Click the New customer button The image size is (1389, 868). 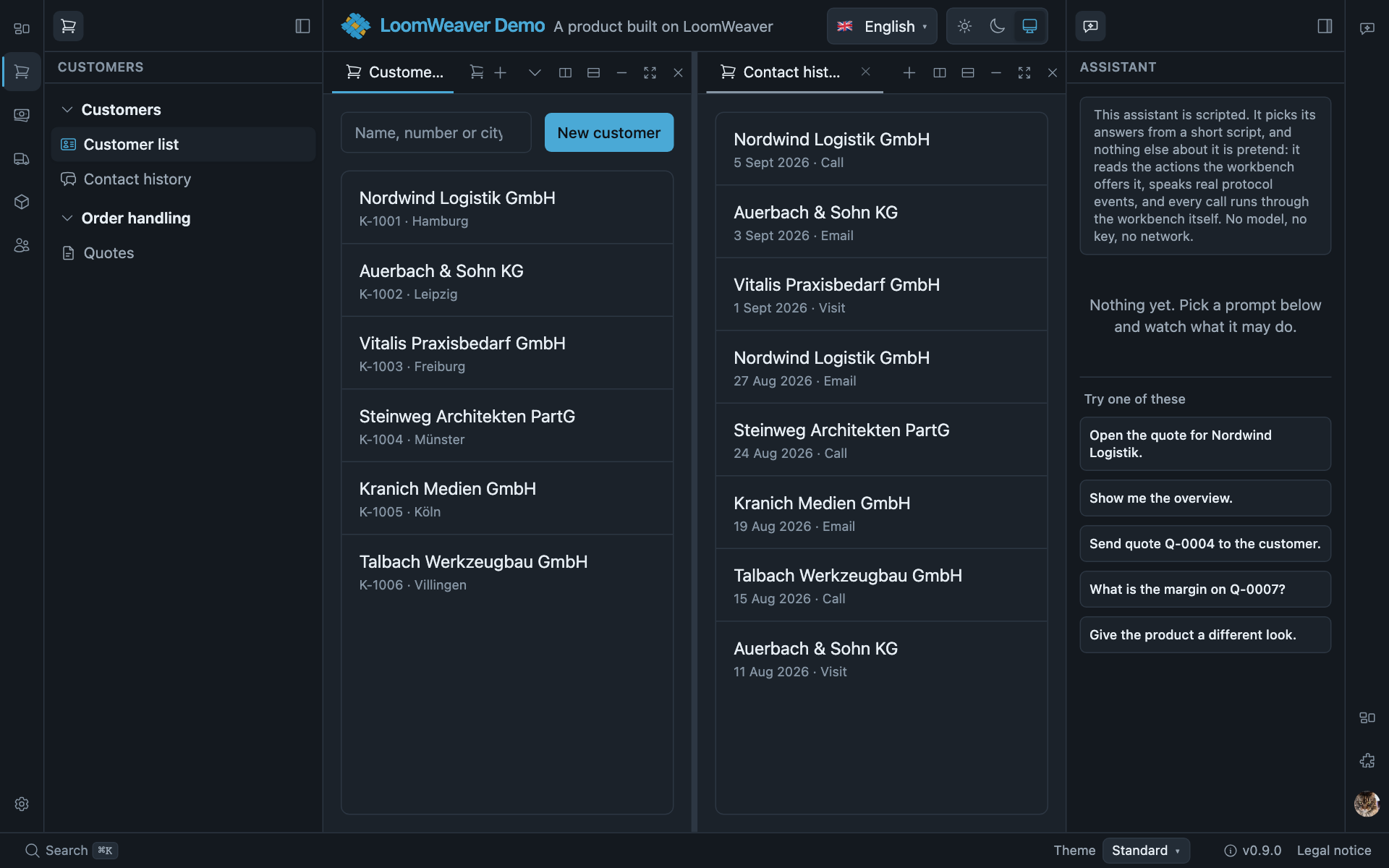tap(608, 132)
